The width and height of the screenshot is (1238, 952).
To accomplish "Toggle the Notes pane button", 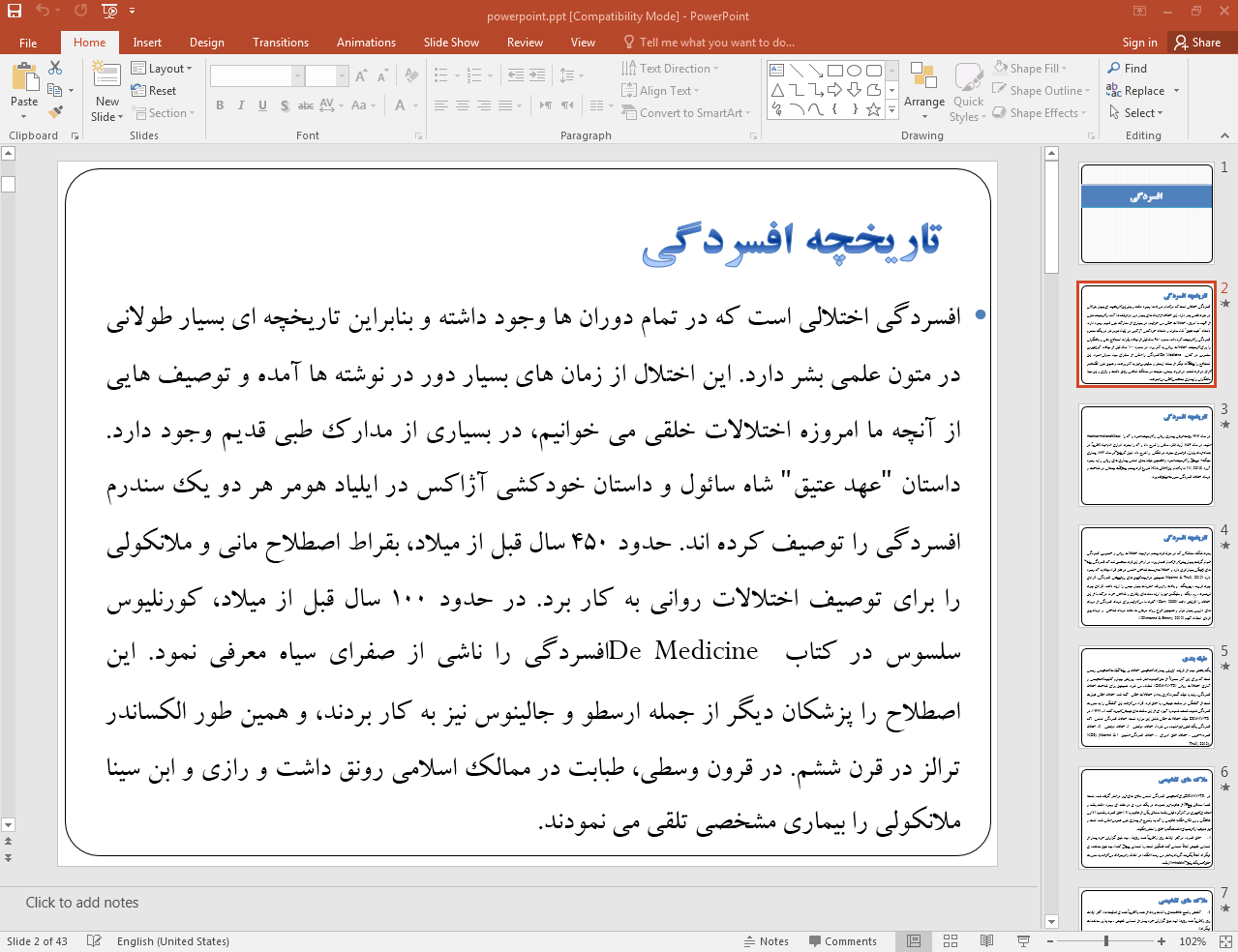I will point(766,941).
